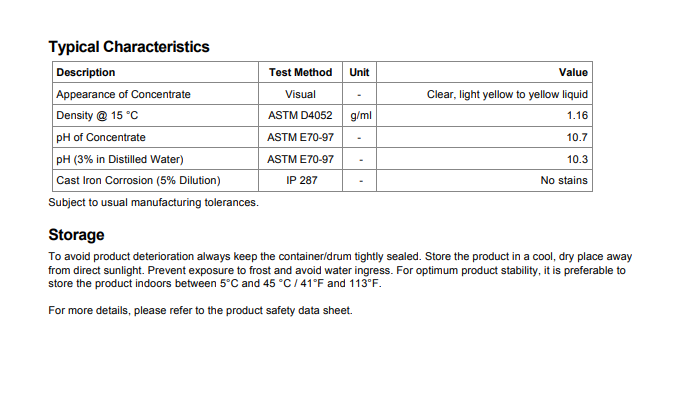Click the ASTM D4052 cell
Viewport: 692px width, 401px height.
click(x=300, y=116)
